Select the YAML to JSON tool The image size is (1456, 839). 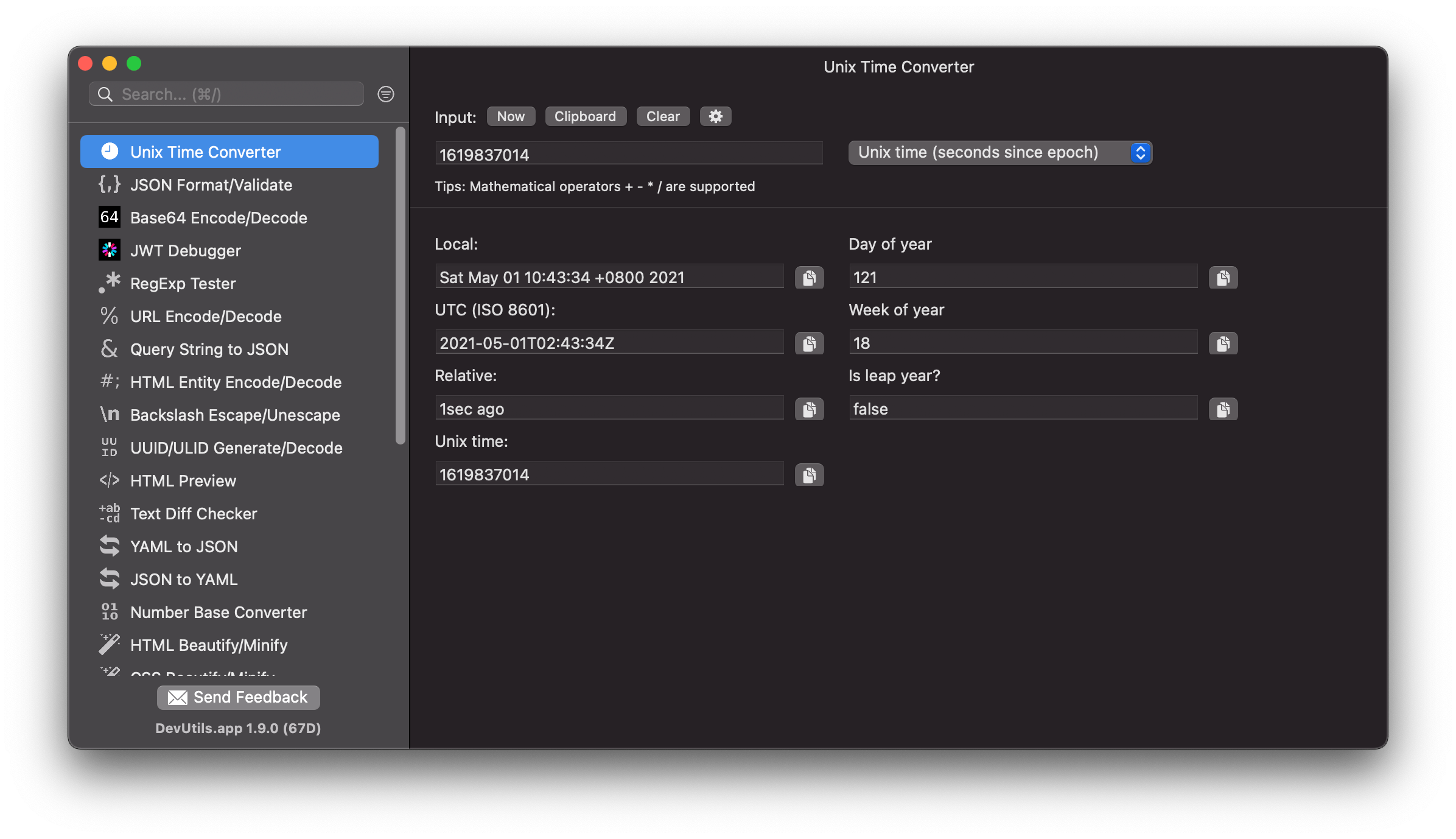tap(183, 547)
